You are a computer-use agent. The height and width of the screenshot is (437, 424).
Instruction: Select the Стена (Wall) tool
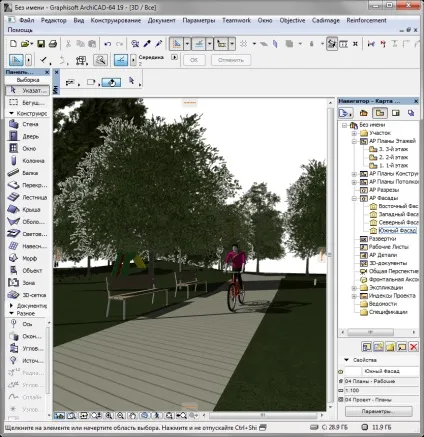pos(28,124)
